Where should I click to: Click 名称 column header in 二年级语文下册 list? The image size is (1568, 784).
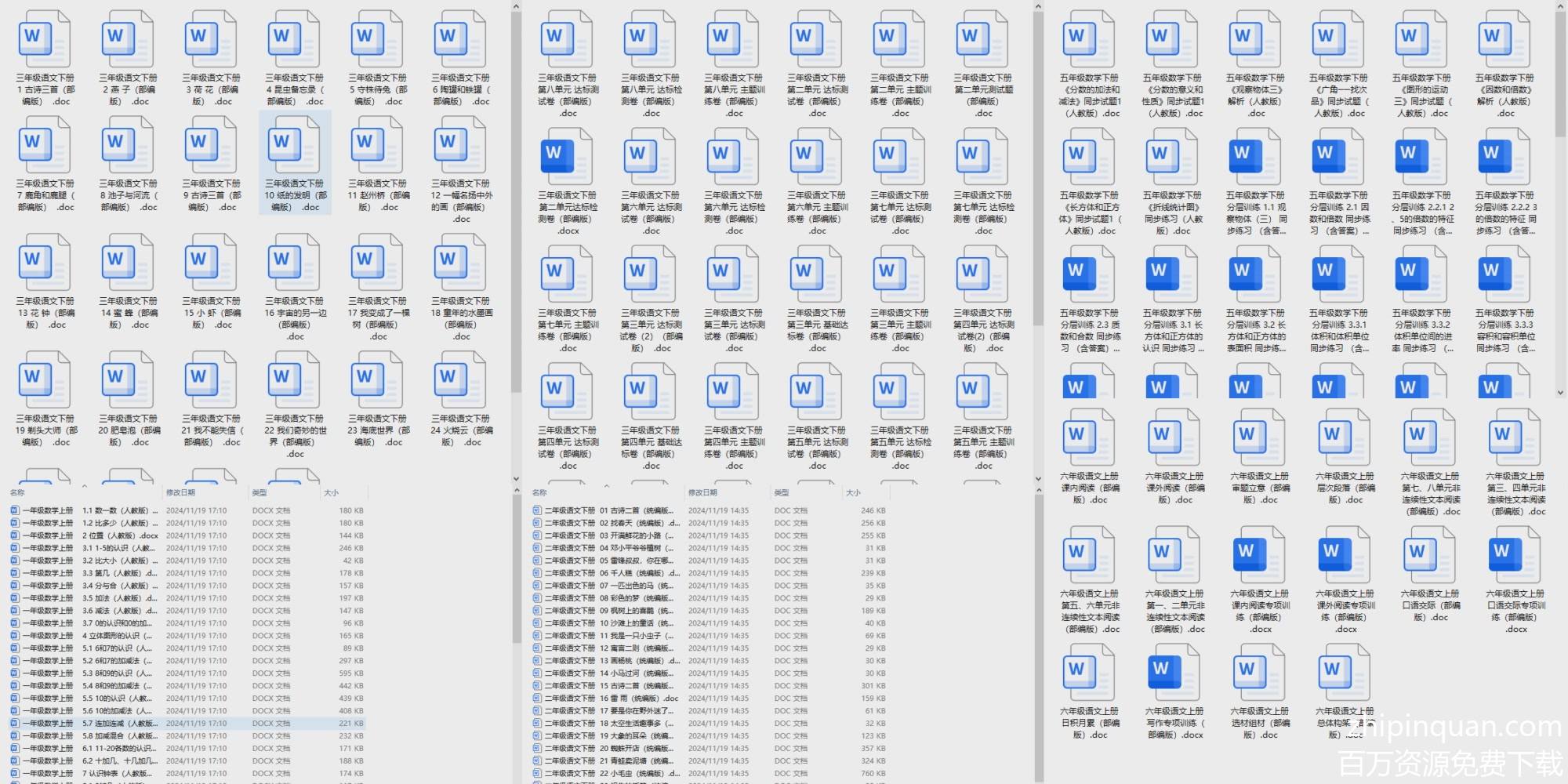click(539, 492)
